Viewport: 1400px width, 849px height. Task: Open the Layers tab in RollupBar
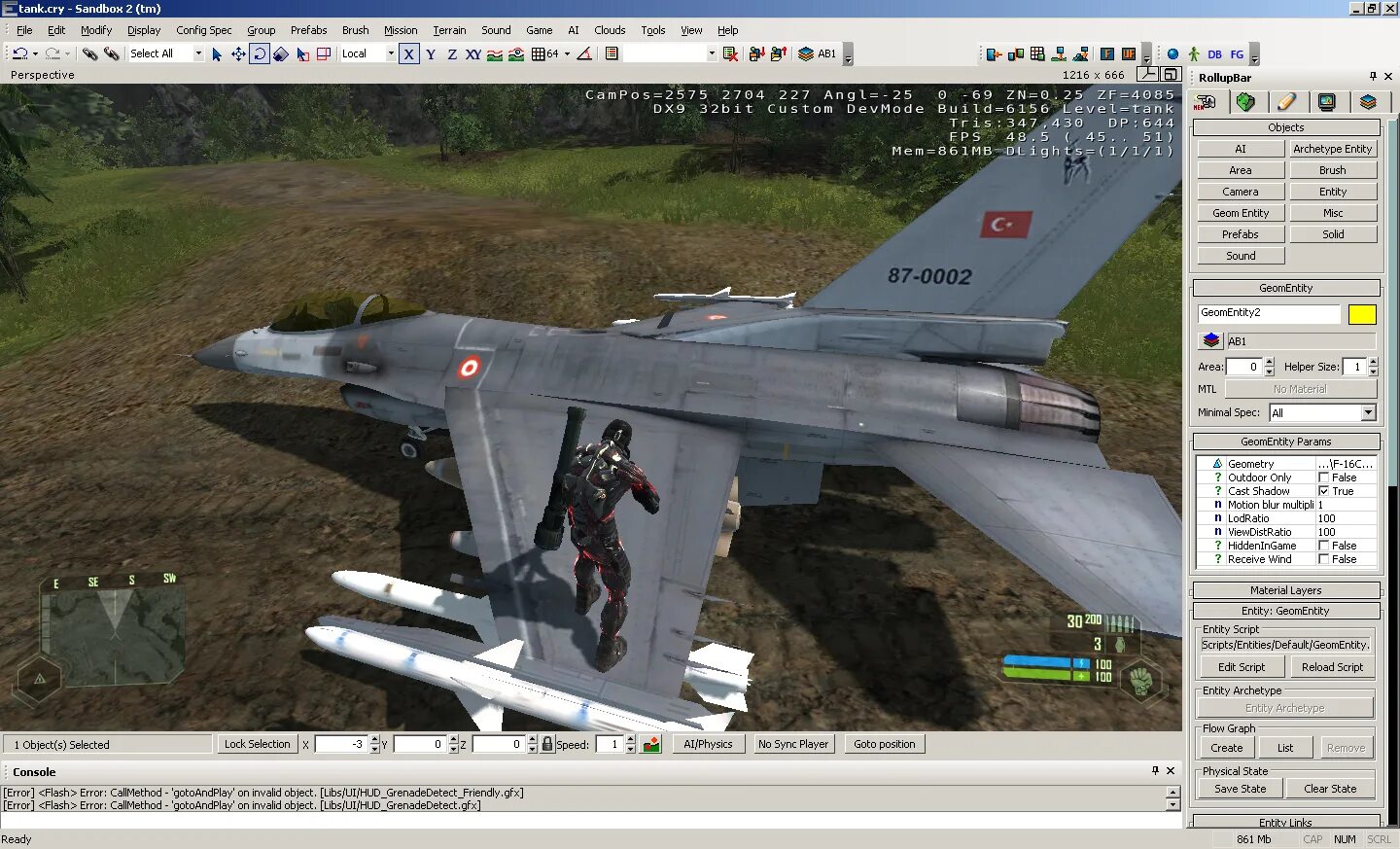1368,102
